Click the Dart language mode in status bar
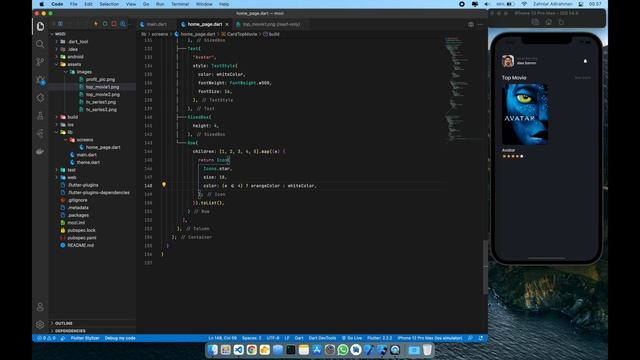Viewport: 640px width, 360px height. 299,338
